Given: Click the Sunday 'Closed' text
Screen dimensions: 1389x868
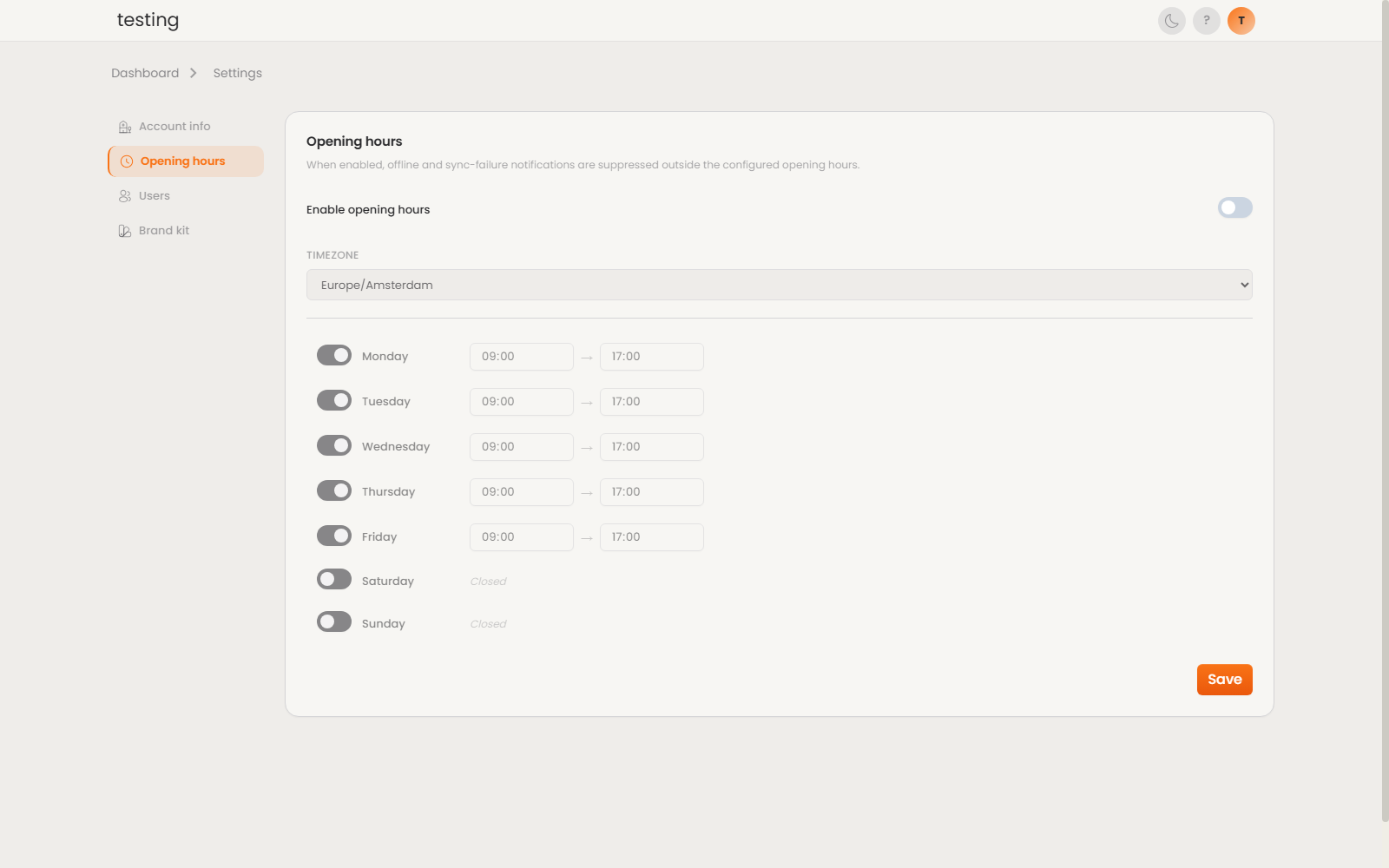Looking at the screenshot, I should (488, 624).
